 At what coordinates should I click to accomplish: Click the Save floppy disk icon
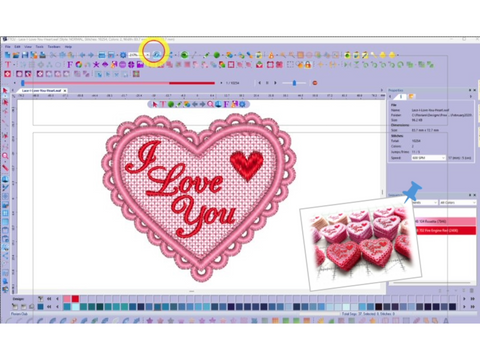[x=25, y=55]
